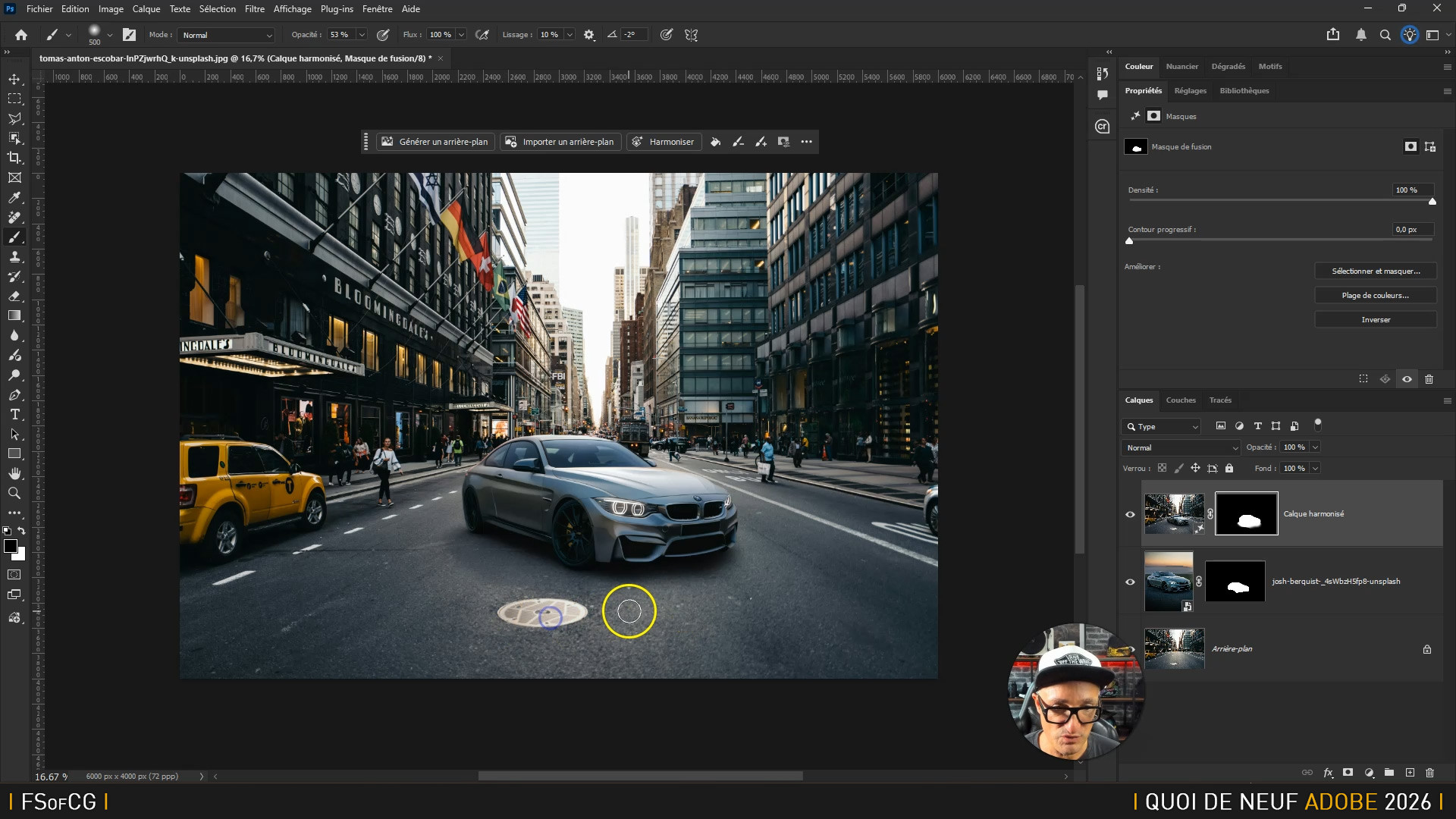Screen dimensions: 1456x819
Task: Select the Zoom tool in the toolbar
Action: (x=14, y=493)
